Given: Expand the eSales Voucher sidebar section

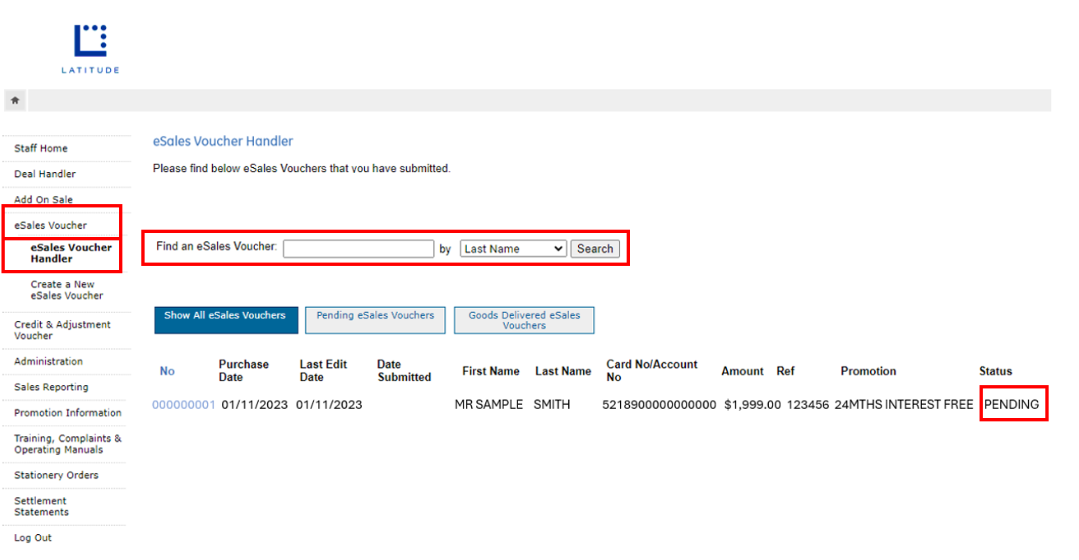Looking at the screenshot, I should [50, 225].
